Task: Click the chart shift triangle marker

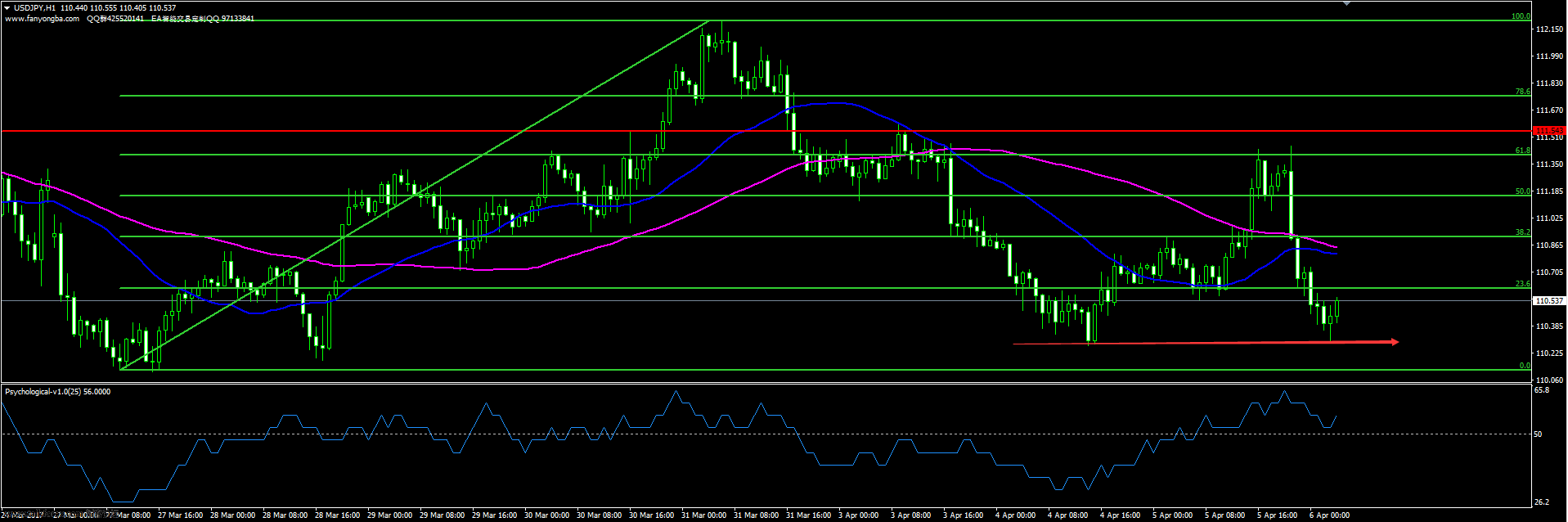Action: 1347,3
